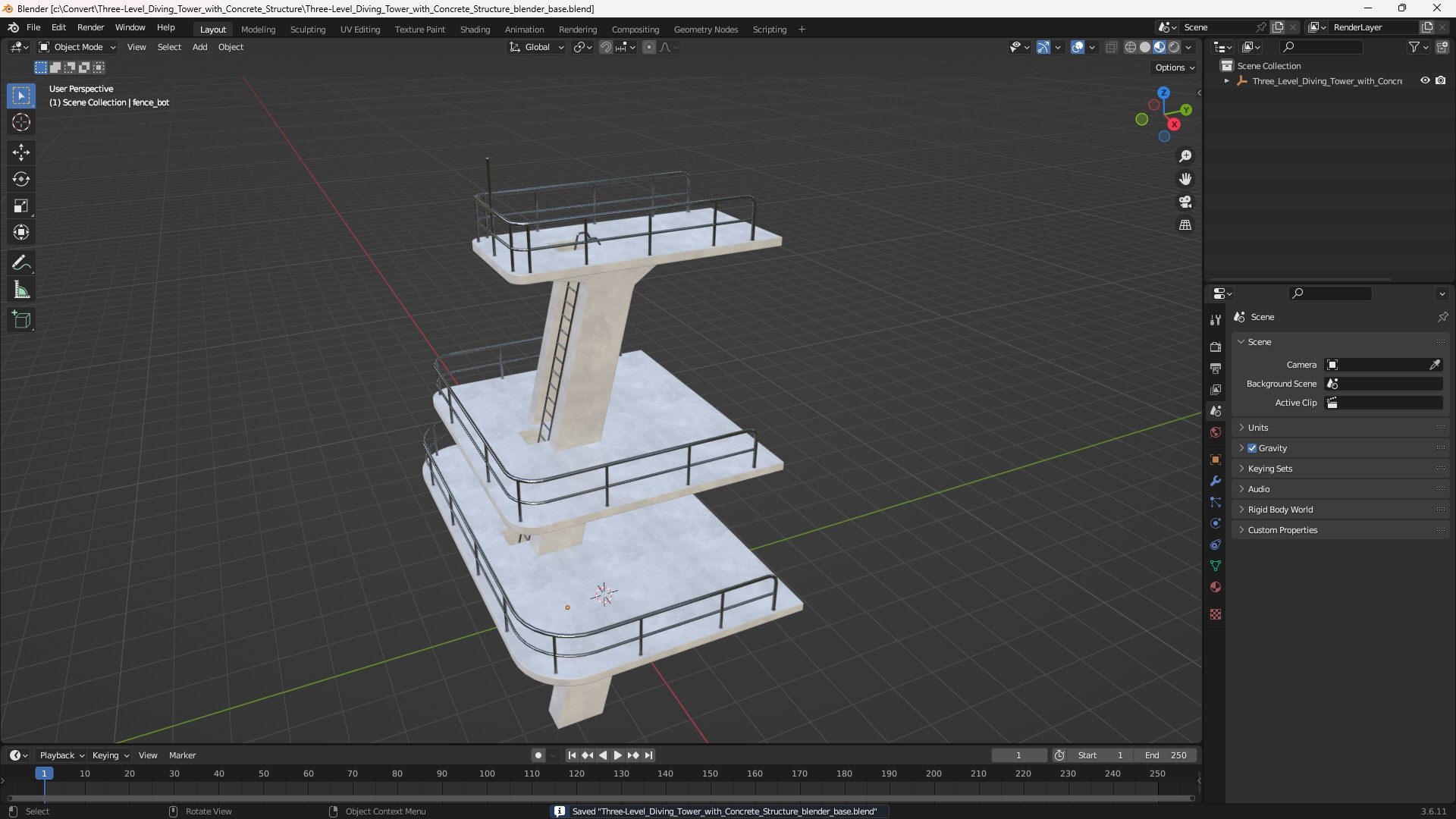Open Modifier properties wrench icon

tap(1216, 481)
